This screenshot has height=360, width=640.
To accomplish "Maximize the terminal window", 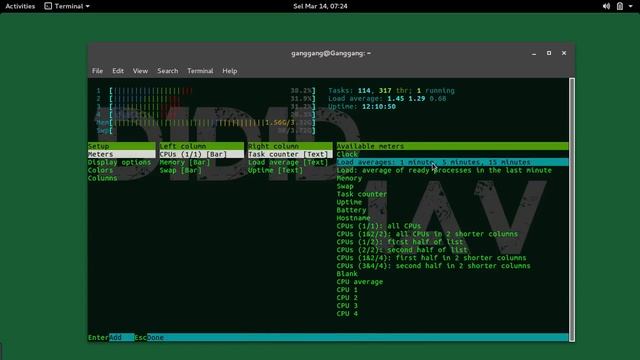I will click(x=549, y=53).
